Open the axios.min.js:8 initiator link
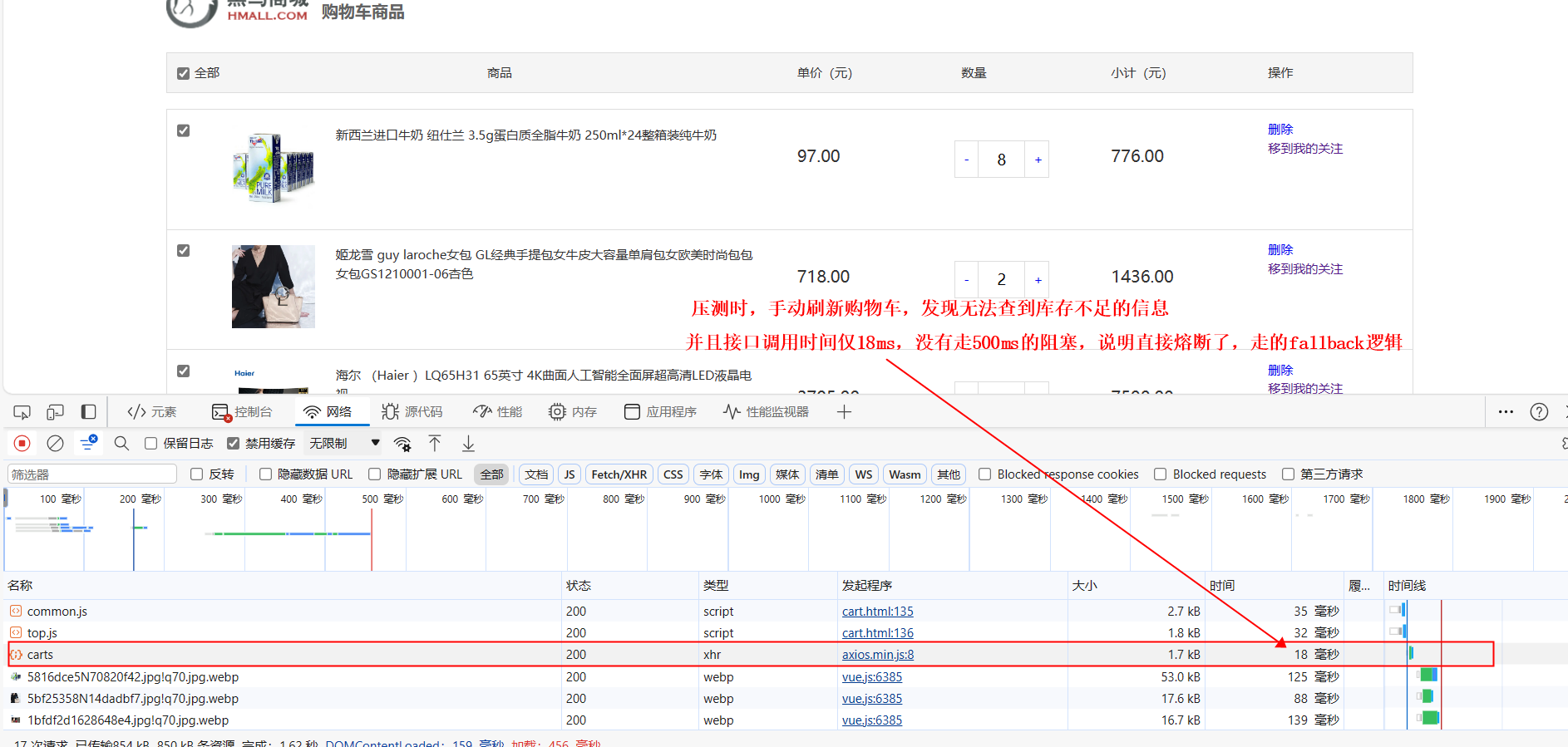This screenshot has height=747, width=1568. (x=877, y=655)
